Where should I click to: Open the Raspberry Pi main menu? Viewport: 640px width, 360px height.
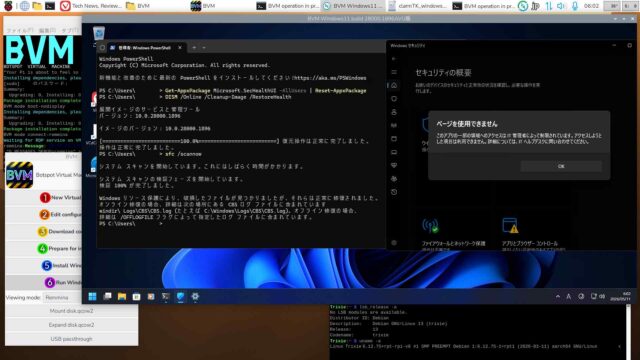click(8, 6)
